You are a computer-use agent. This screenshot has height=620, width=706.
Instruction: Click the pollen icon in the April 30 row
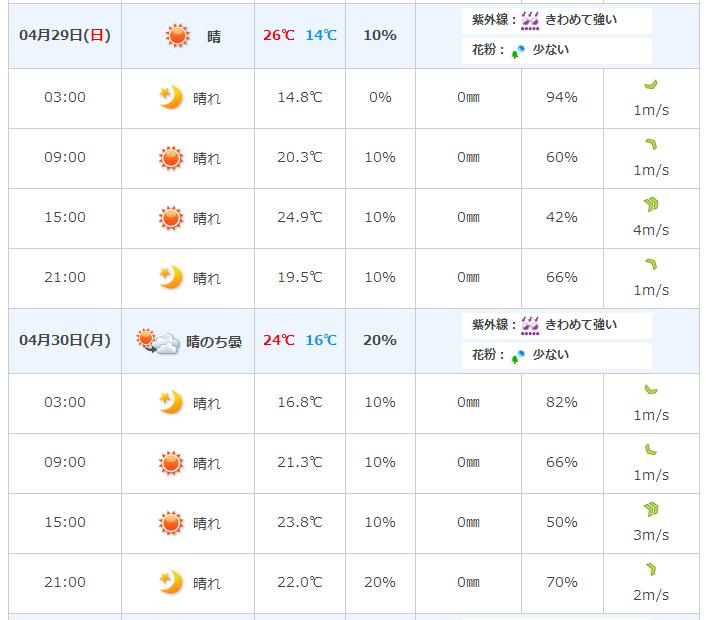(517, 356)
